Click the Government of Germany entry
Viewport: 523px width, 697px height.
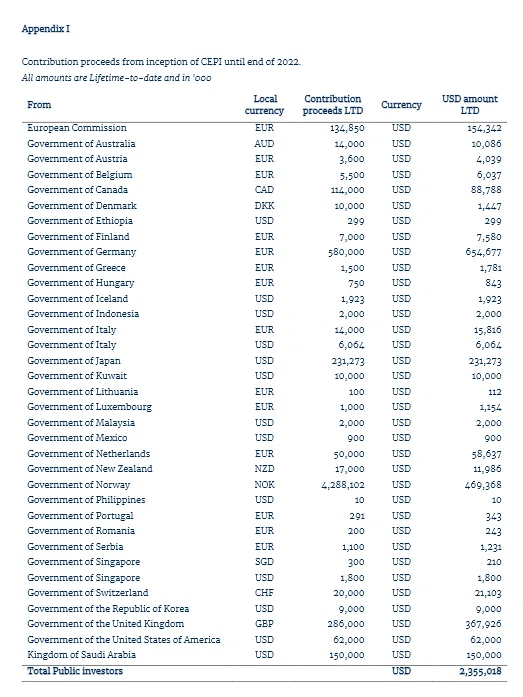(82, 252)
